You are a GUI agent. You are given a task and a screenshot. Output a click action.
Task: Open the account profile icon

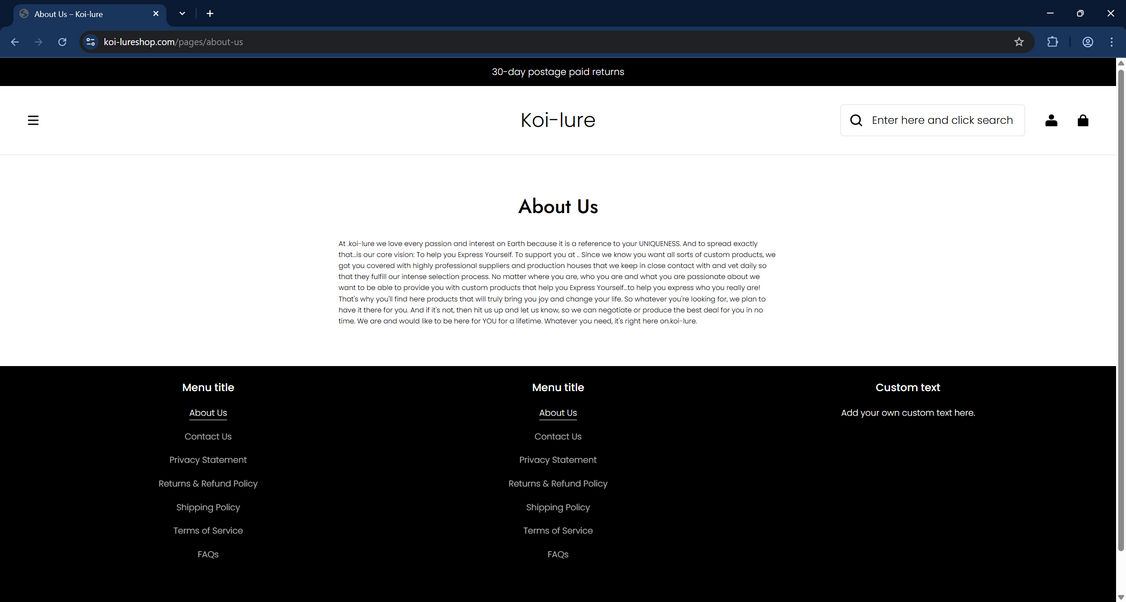tap(1051, 120)
